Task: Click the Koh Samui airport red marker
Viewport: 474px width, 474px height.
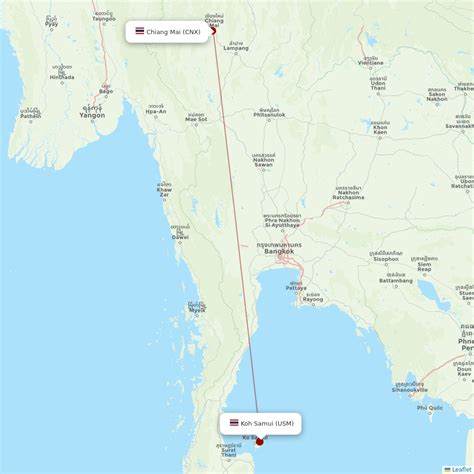Action: pos(259,442)
